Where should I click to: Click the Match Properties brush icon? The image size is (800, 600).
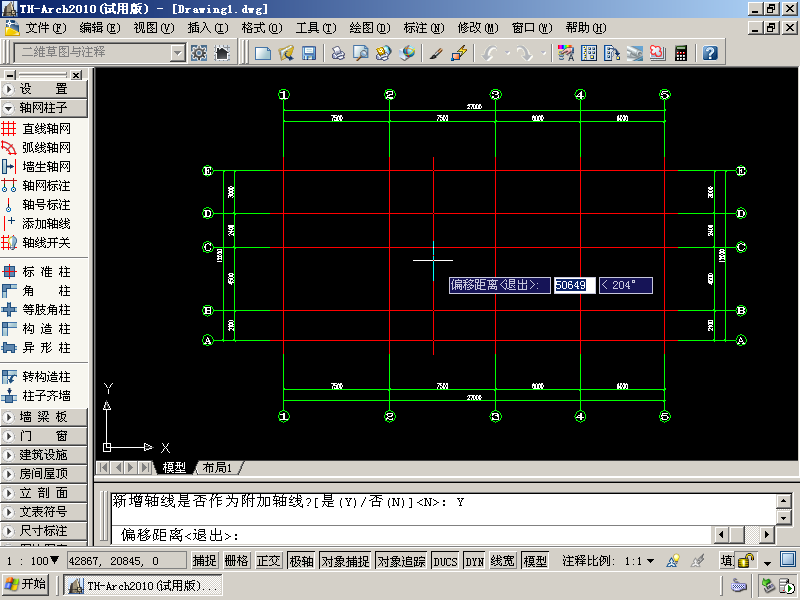[436, 53]
